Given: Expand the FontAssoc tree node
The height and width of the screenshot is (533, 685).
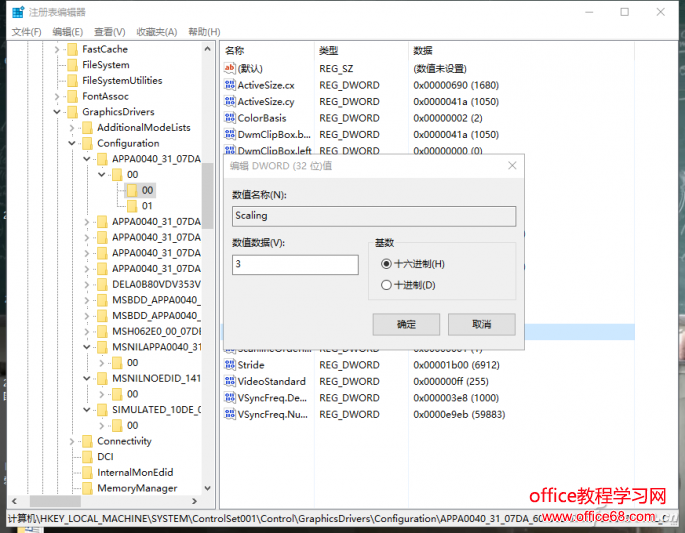Looking at the screenshot, I should [57, 97].
